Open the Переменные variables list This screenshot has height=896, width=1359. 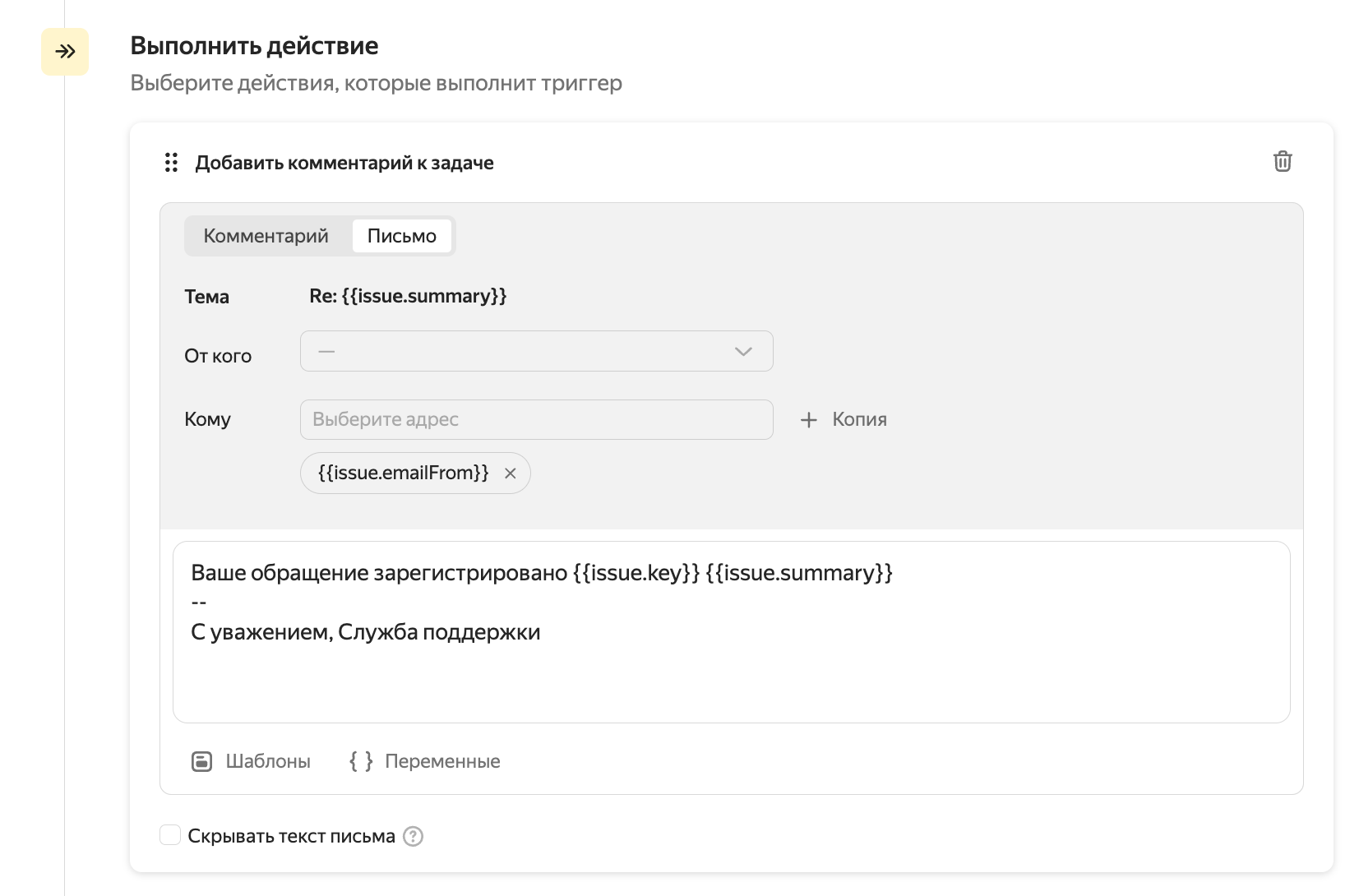click(x=441, y=761)
